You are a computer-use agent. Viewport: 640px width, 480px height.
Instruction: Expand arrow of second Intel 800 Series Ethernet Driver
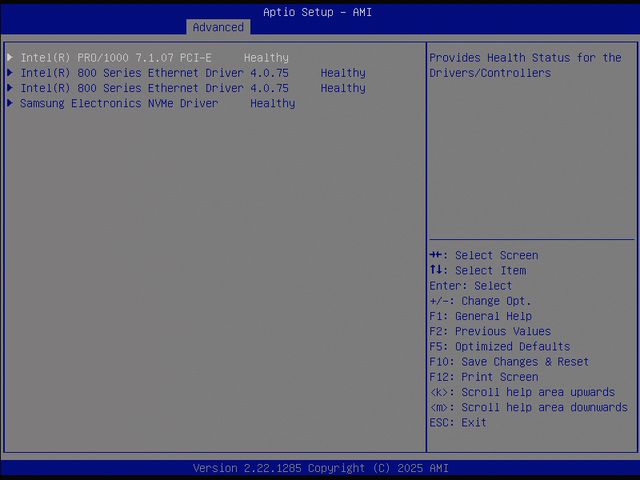(x=10, y=88)
